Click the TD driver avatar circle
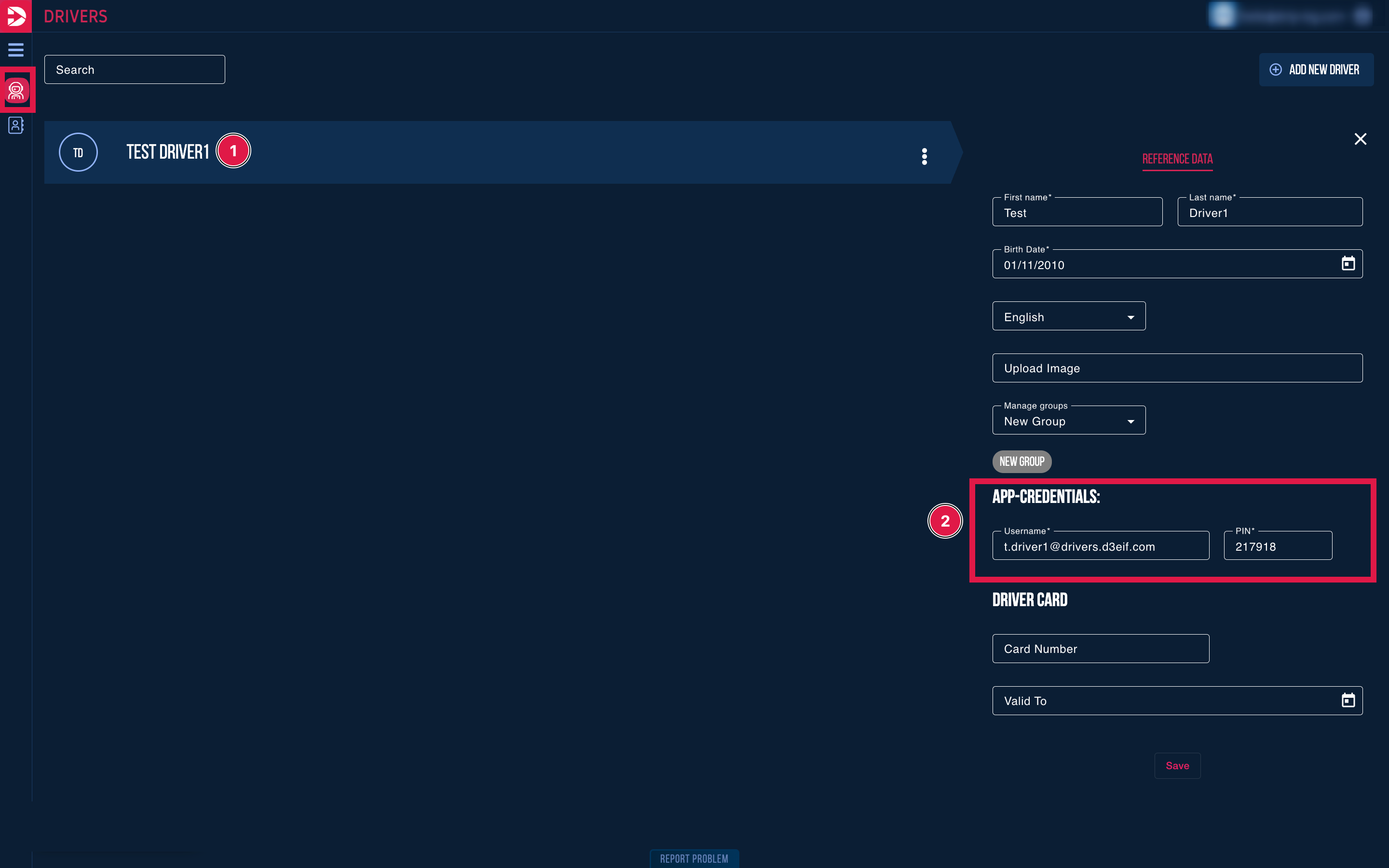The image size is (1389, 868). point(78,152)
